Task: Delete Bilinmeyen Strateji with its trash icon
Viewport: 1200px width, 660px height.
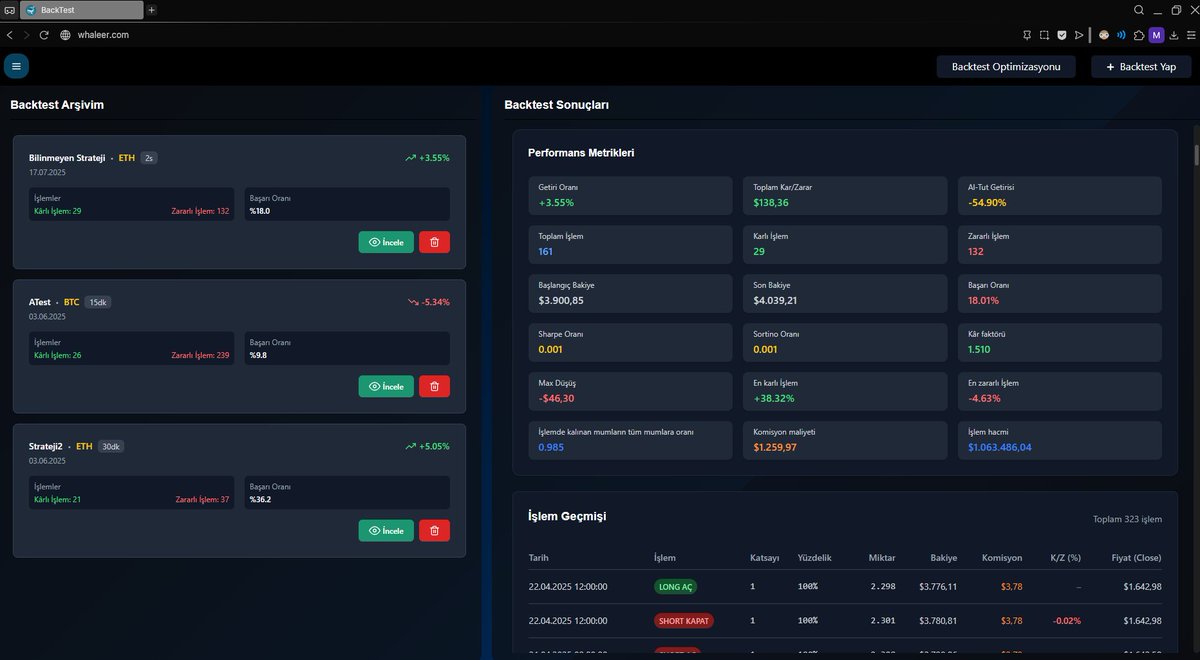Action: [x=434, y=241]
